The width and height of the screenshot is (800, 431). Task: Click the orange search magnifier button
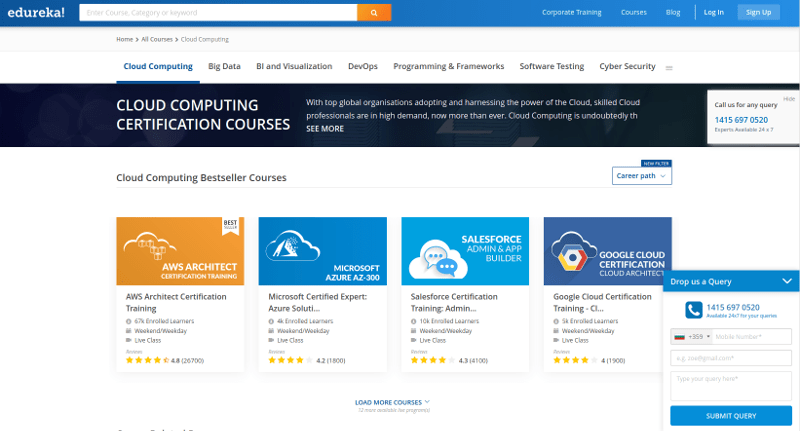(x=374, y=13)
